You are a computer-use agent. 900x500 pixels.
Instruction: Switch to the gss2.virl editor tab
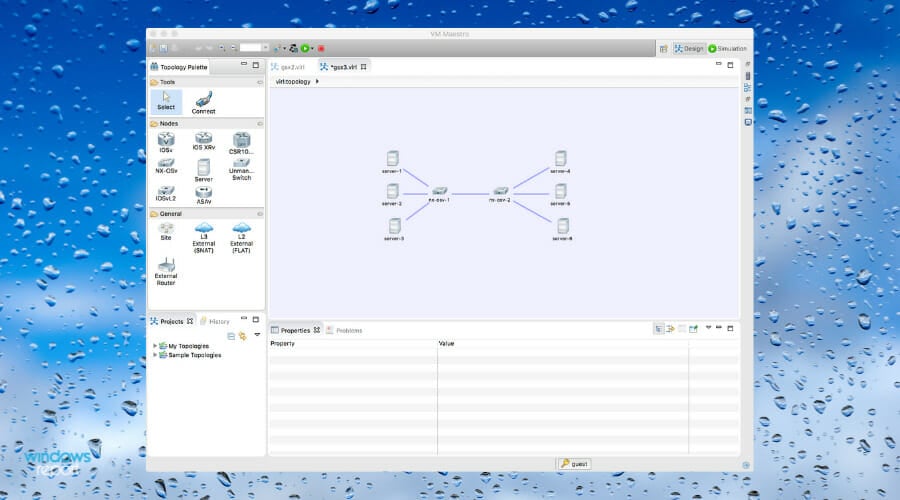288,67
